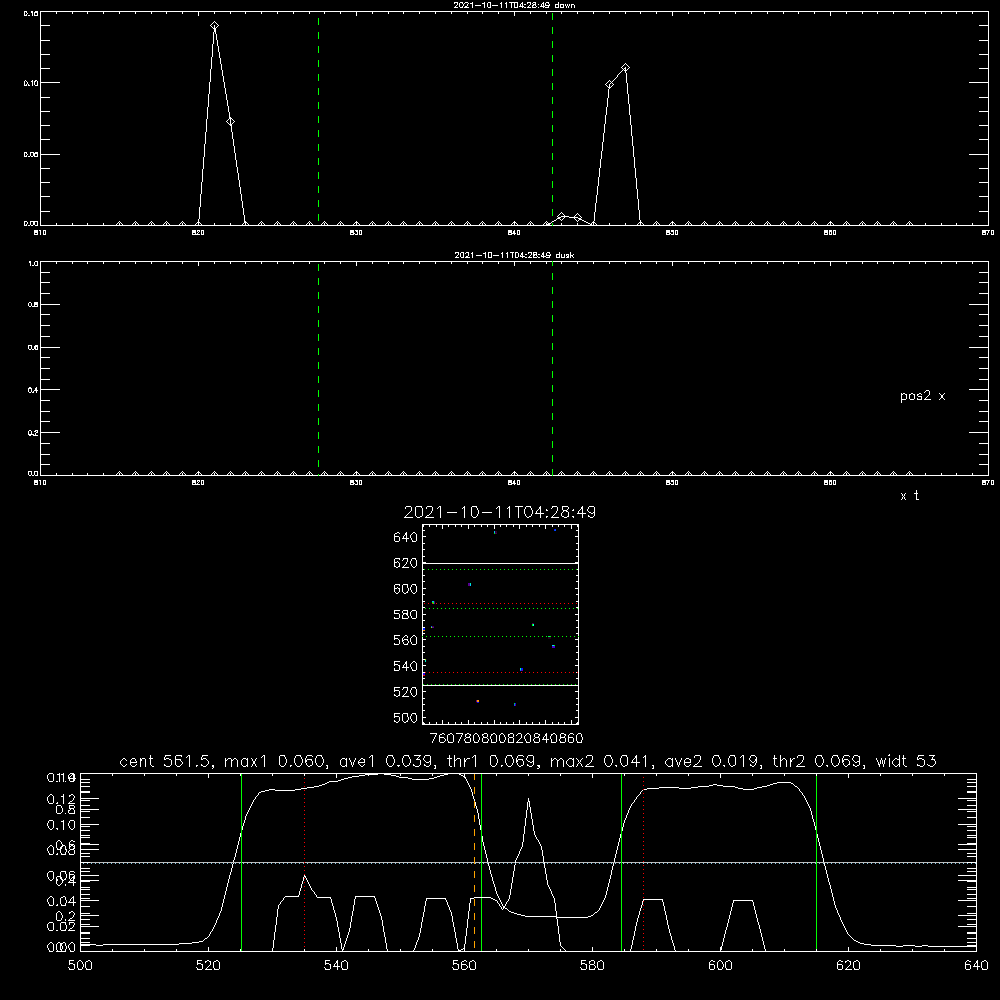Click the orange dashed centre line in bottom plot
The image size is (1000, 1000).
point(474,862)
